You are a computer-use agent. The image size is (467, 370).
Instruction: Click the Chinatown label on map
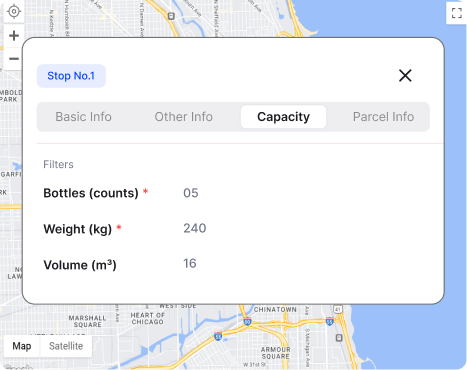(275, 310)
